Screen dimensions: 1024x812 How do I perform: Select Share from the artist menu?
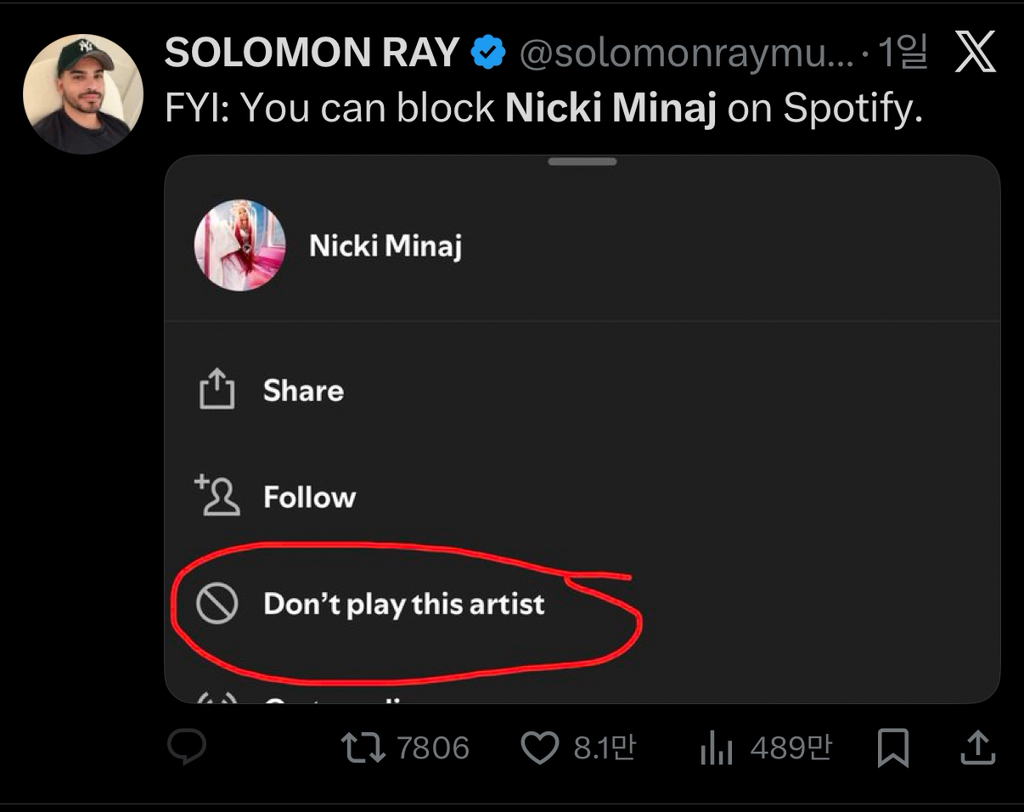(x=303, y=390)
